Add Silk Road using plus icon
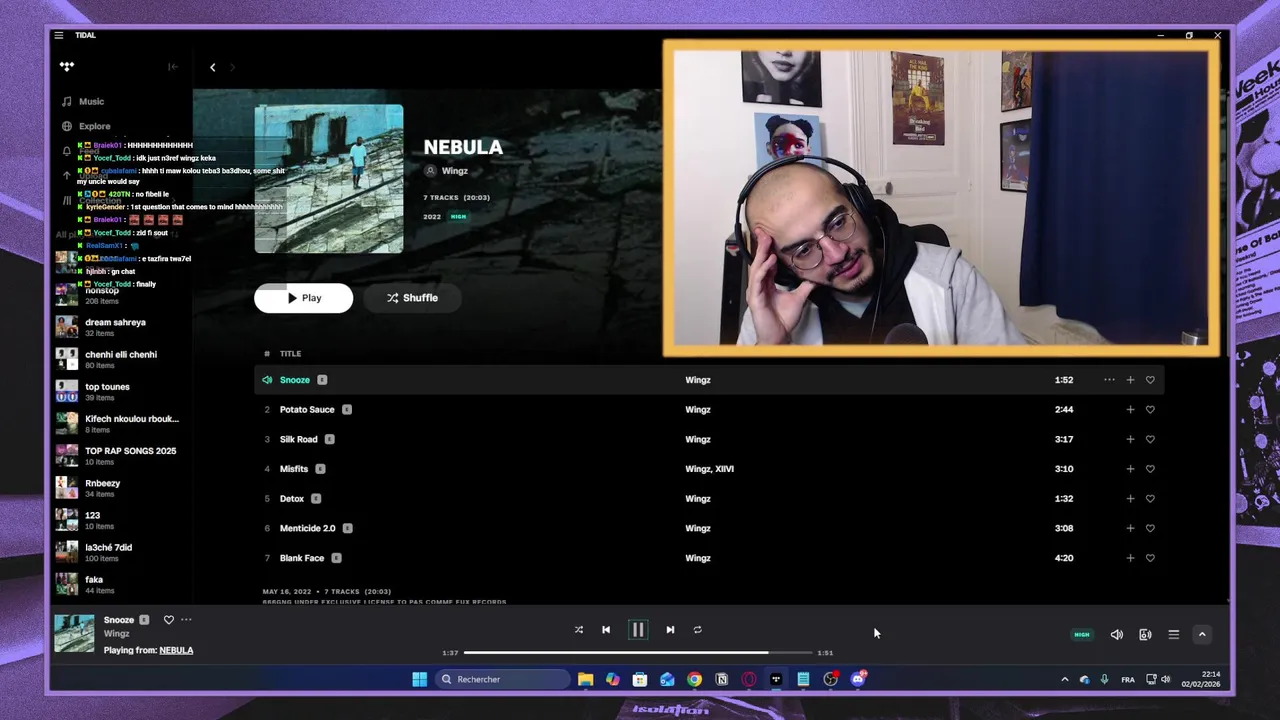This screenshot has height=720, width=1280. [x=1130, y=439]
